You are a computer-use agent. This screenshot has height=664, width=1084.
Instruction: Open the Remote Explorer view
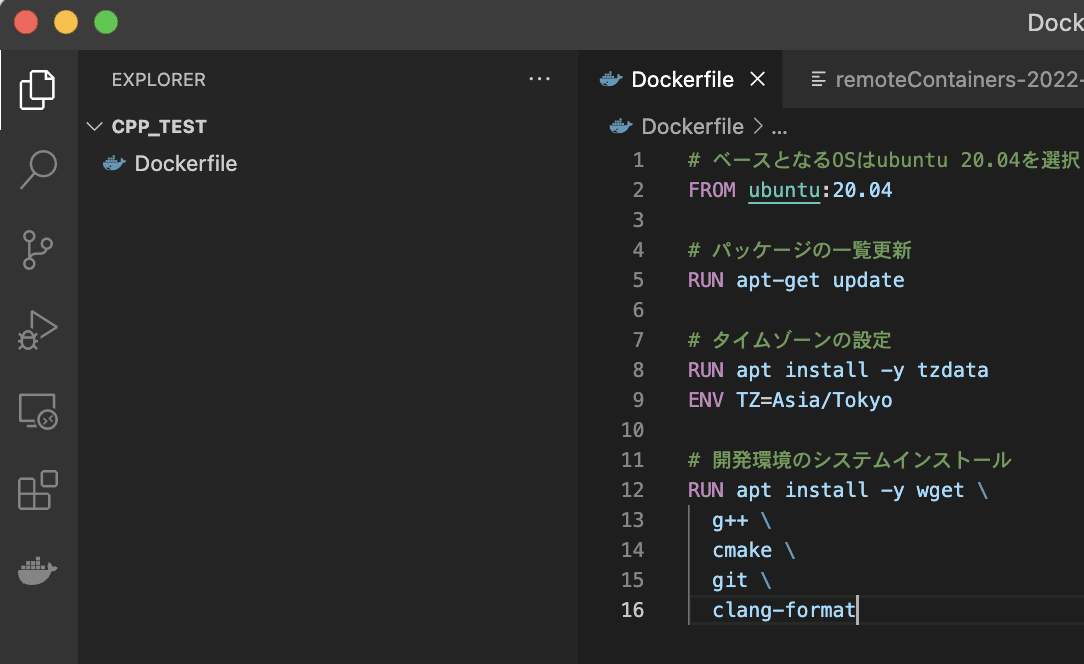coord(37,411)
